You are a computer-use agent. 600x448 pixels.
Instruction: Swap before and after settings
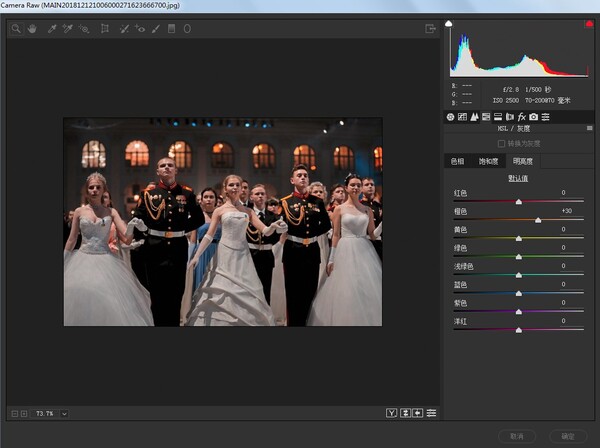[x=405, y=413]
